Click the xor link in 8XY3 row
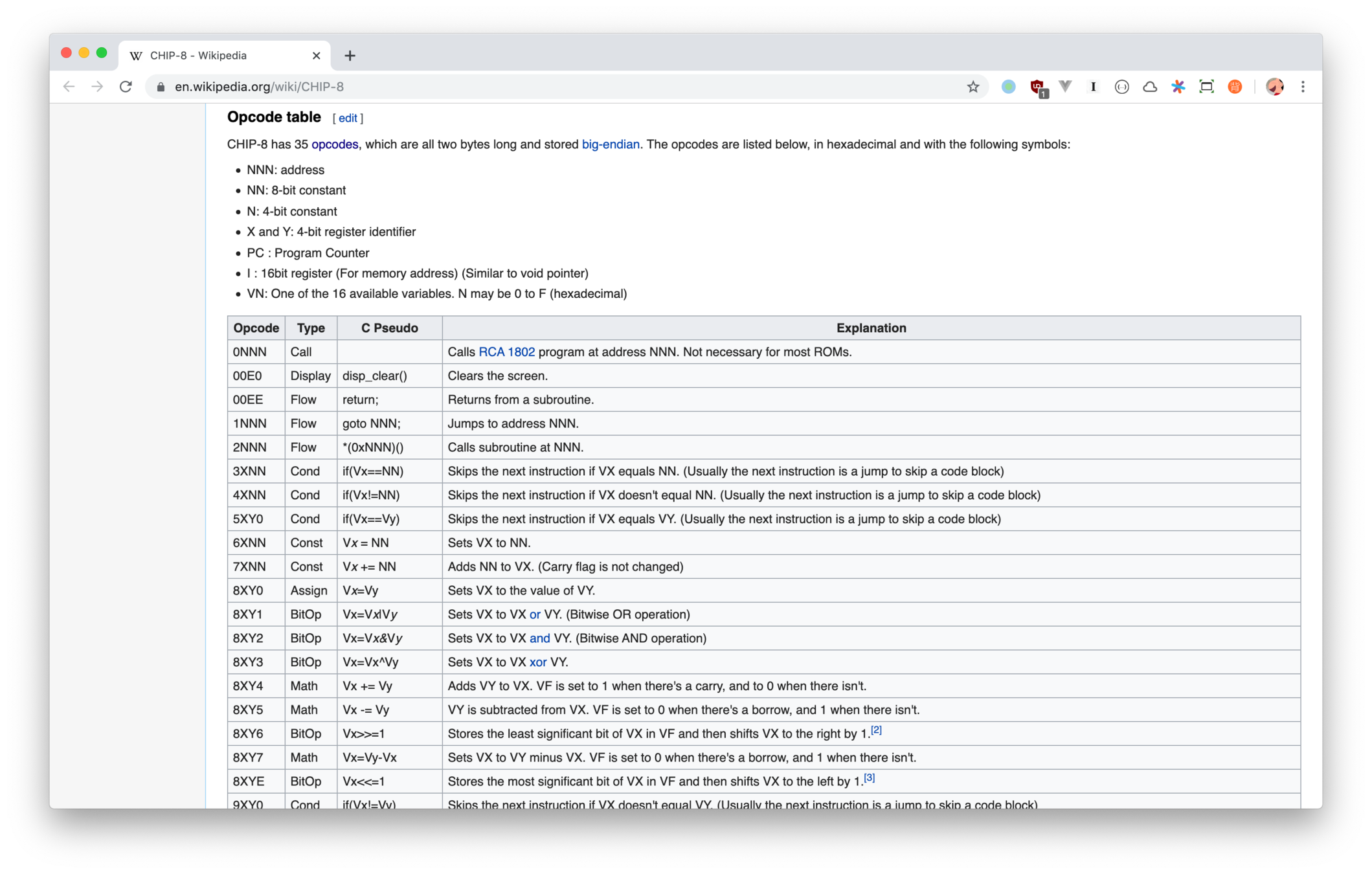The width and height of the screenshot is (1372, 874). tap(537, 662)
